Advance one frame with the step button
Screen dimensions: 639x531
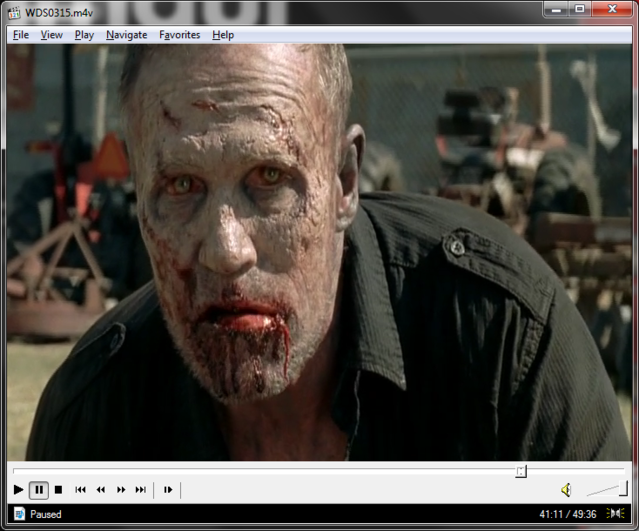click(x=168, y=489)
